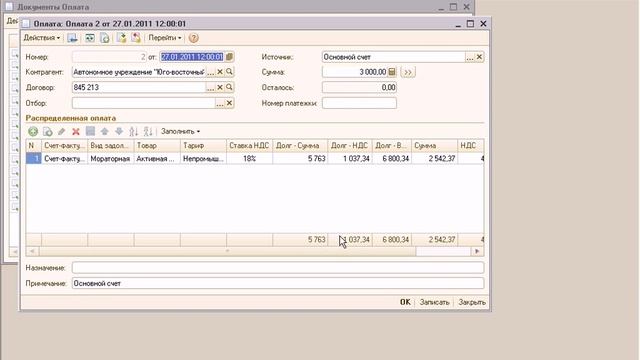Click the 2 542,37 cell in row 1
Image resolution: width=640 pixels, height=360 pixels.
click(x=434, y=158)
